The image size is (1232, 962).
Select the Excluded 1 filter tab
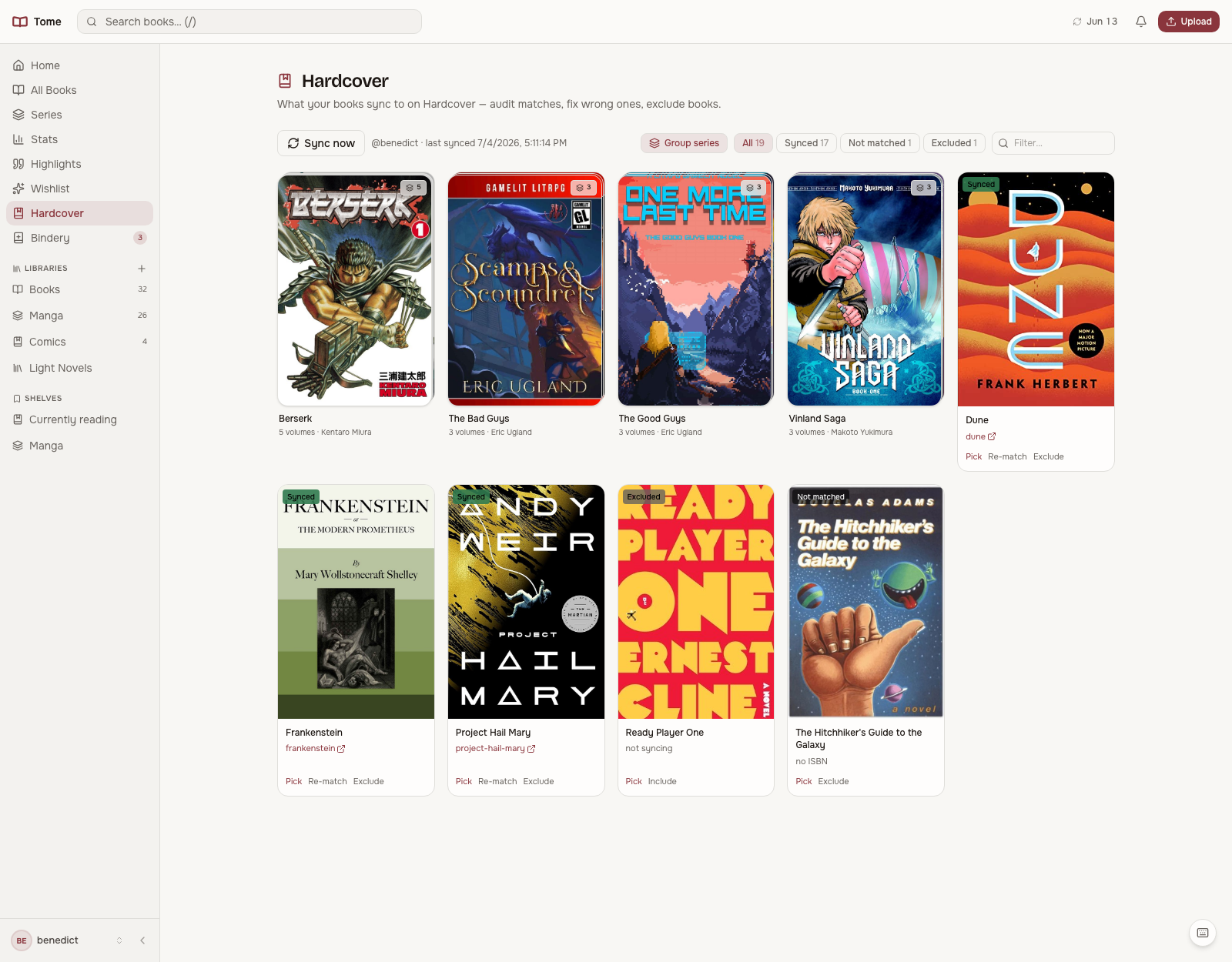pos(954,143)
